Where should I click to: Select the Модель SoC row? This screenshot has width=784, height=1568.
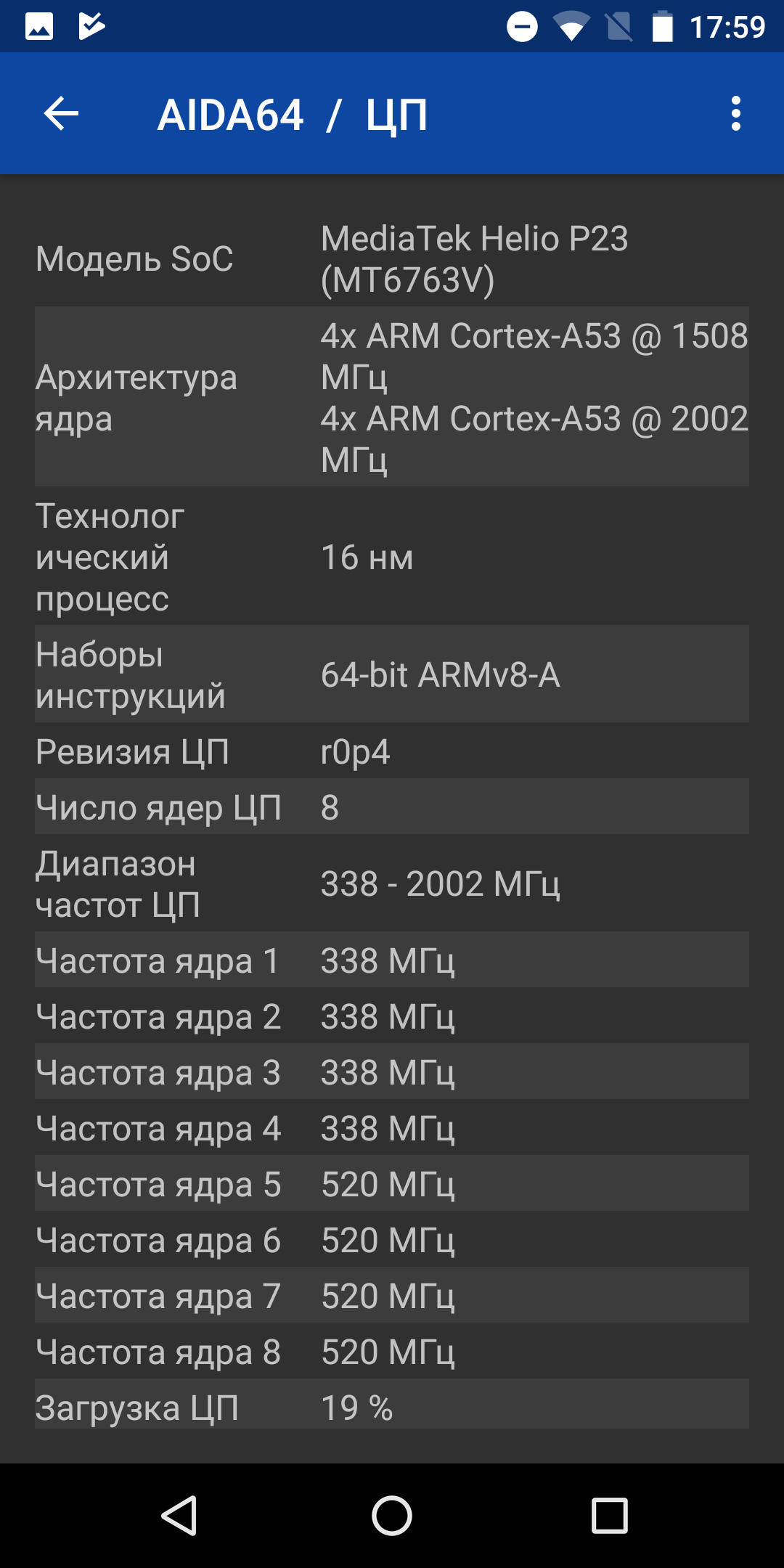[x=392, y=258]
